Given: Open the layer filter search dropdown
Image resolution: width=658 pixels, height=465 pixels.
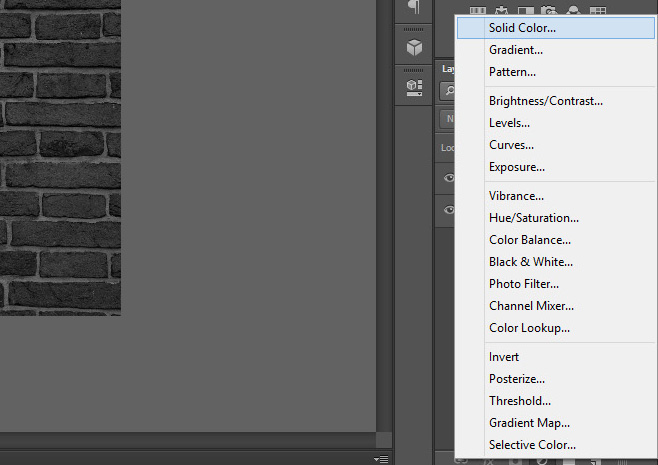Looking at the screenshot, I should coord(448,91).
